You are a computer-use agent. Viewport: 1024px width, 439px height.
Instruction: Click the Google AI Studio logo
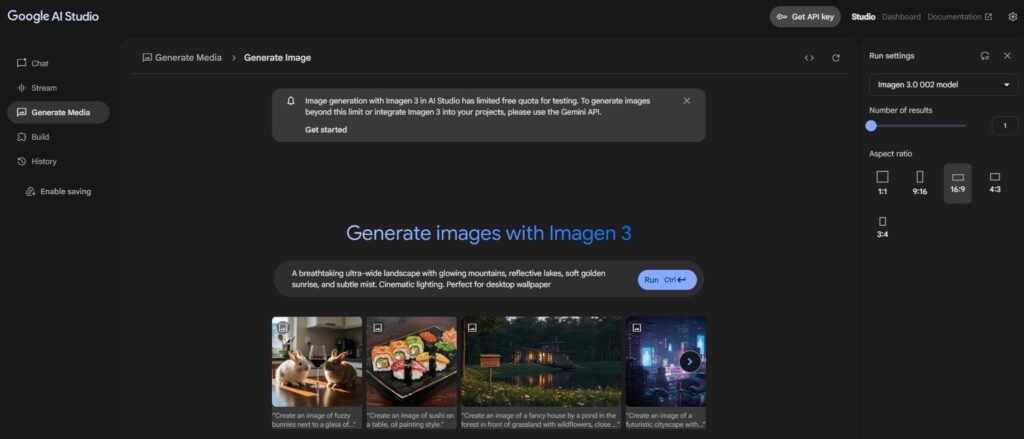[x=53, y=16]
